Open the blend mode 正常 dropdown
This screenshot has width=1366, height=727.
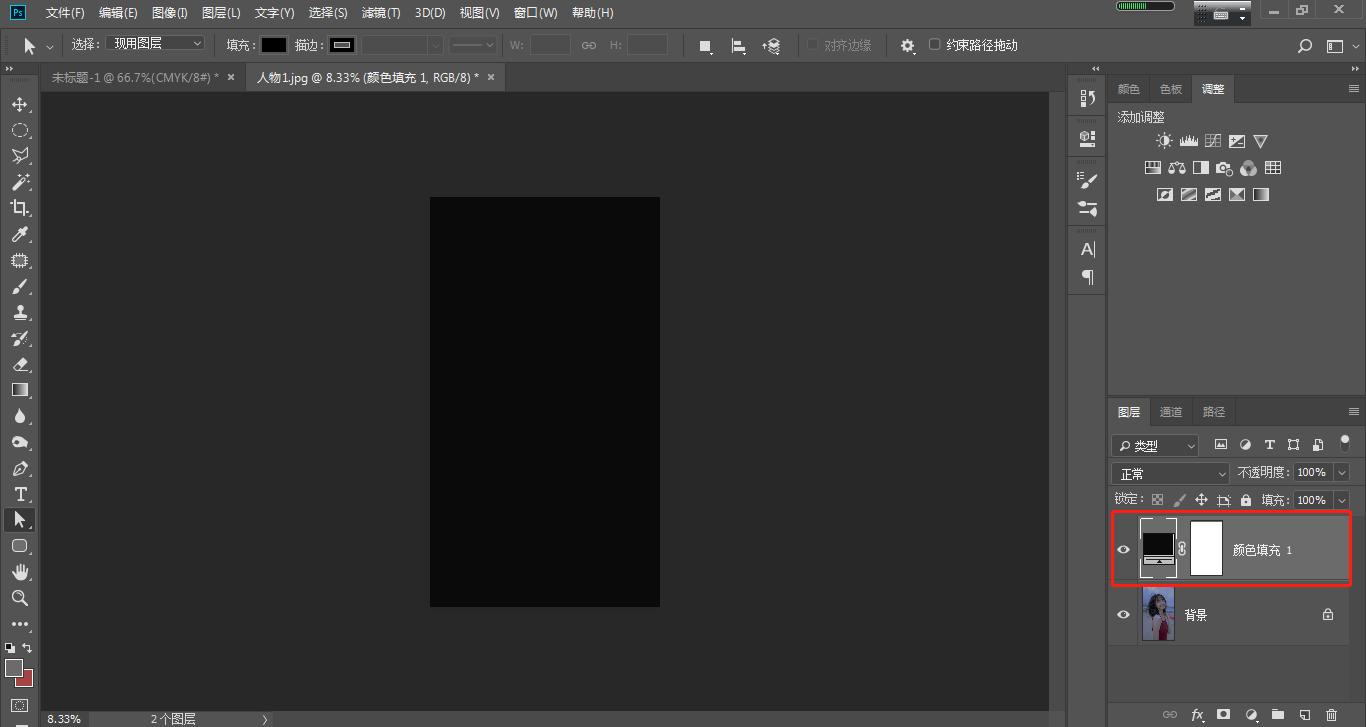pos(1169,473)
